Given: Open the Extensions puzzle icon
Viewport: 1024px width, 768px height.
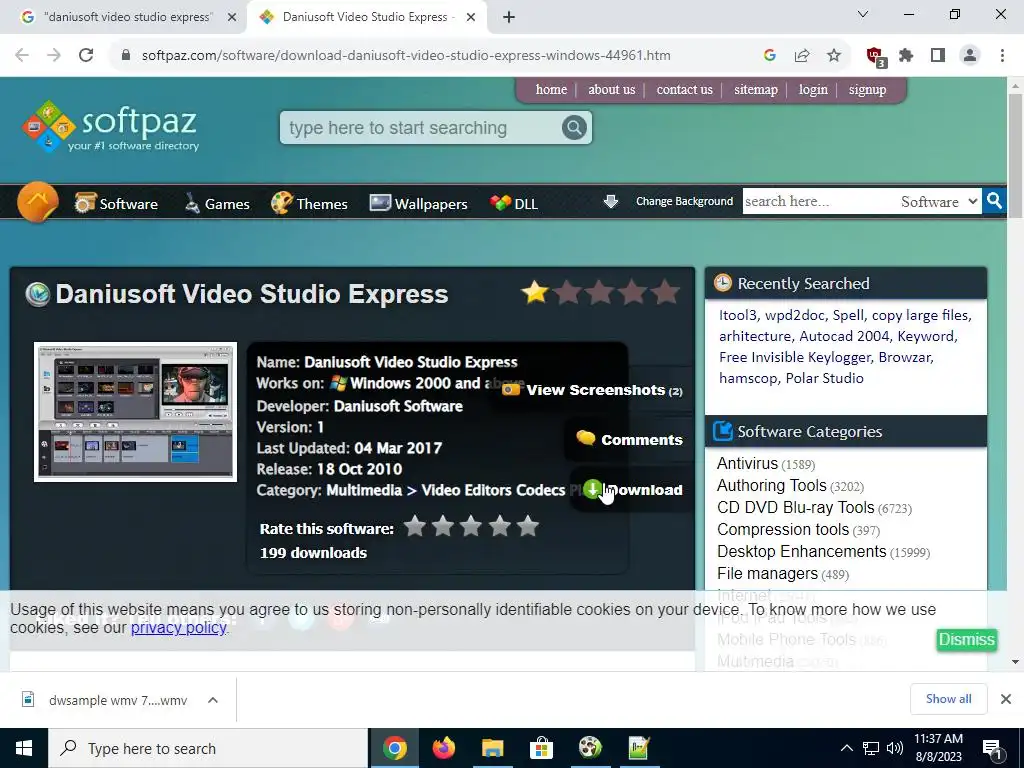Looking at the screenshot, I should click(x=906, y=56).
